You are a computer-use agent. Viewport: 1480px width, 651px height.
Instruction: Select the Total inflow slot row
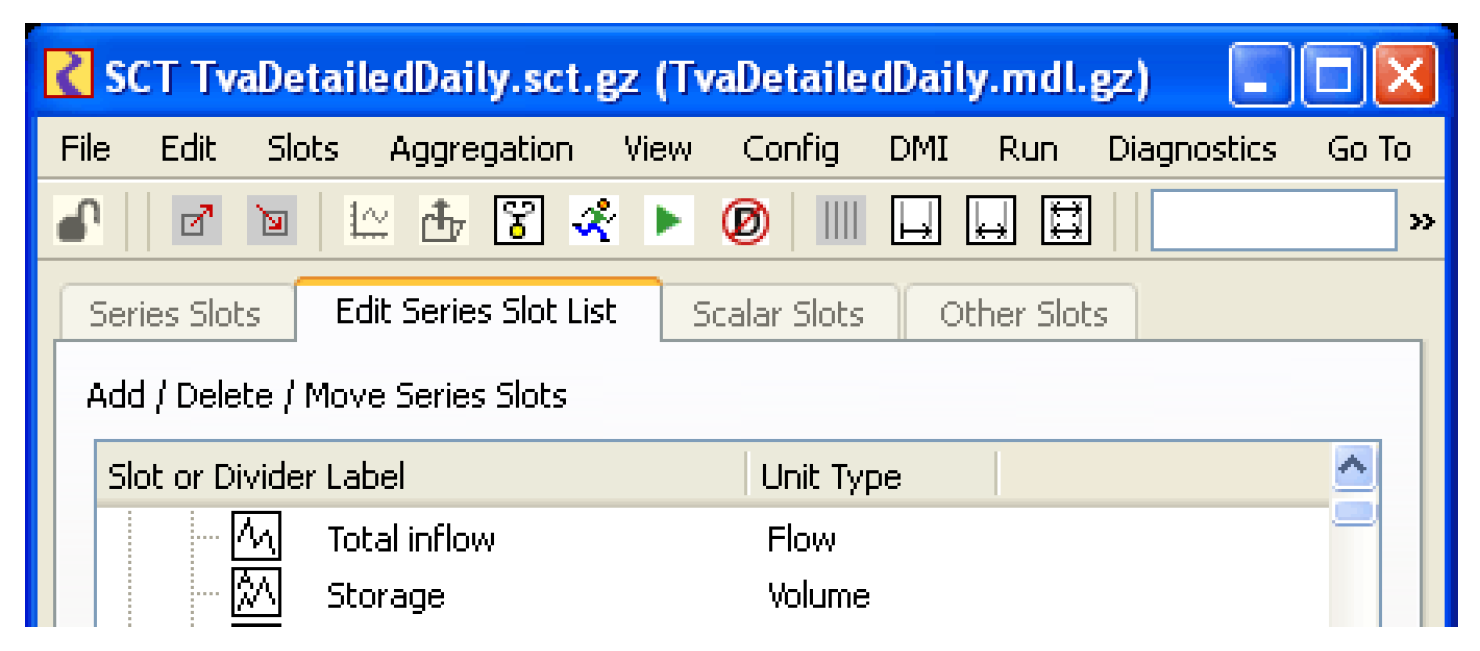coord(713,539)
